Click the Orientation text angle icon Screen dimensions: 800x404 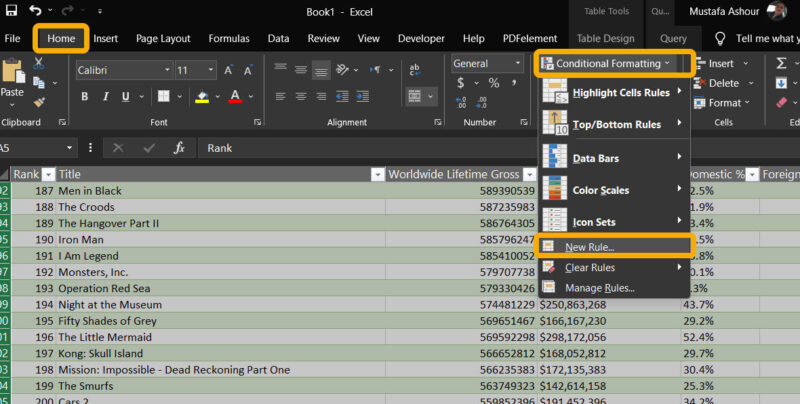pyautogui.click(x=343, y=69)
